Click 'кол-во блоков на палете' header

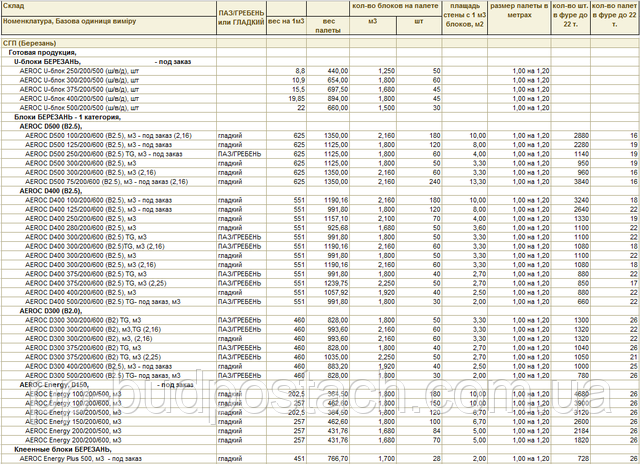(x=396, y=7)
